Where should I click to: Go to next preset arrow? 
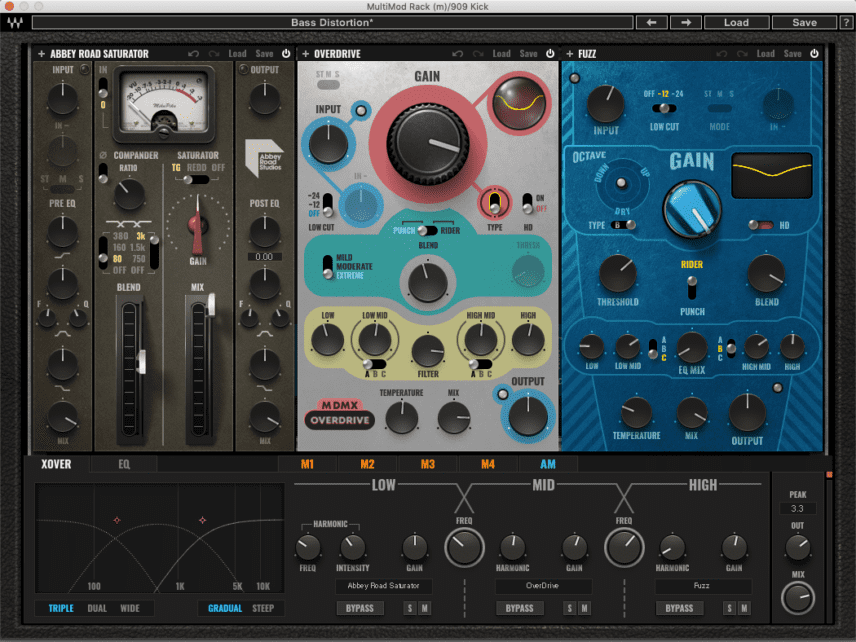point(686,22)
